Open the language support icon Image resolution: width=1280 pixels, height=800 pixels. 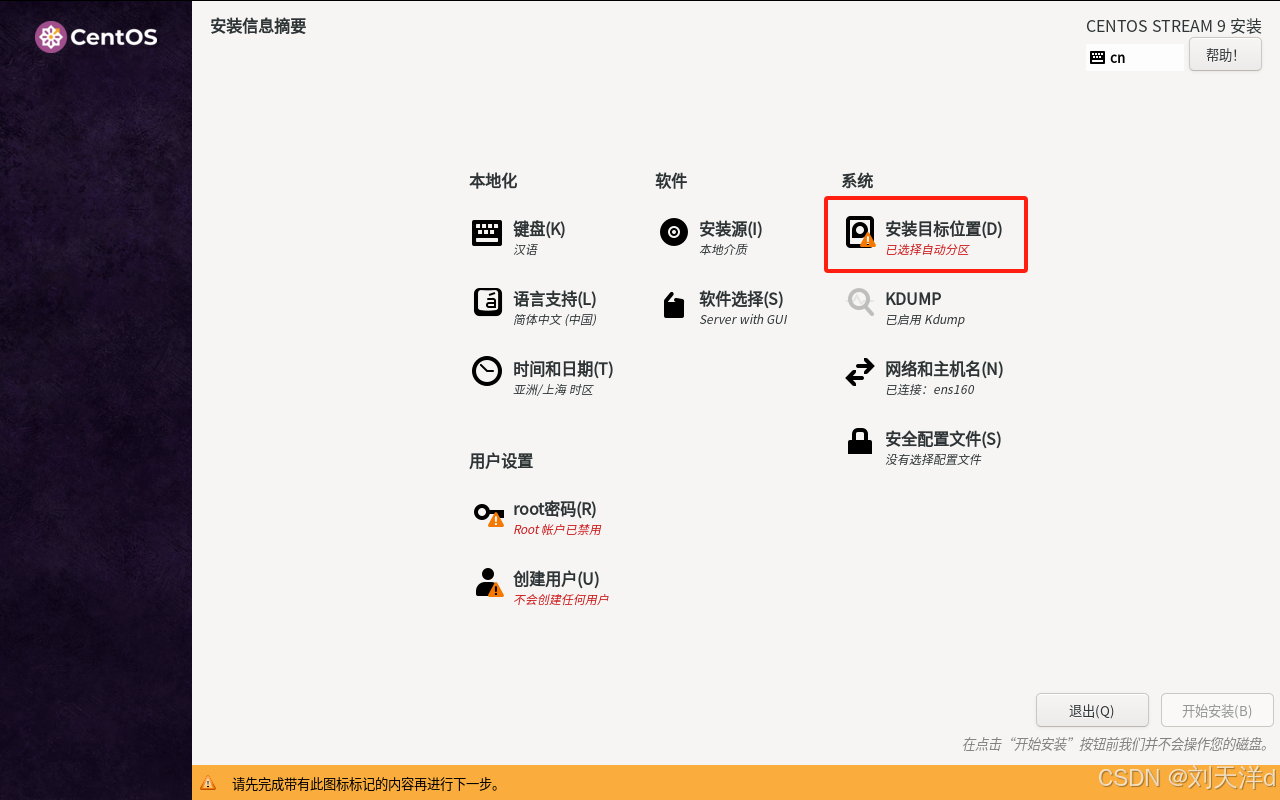point(487,302)
